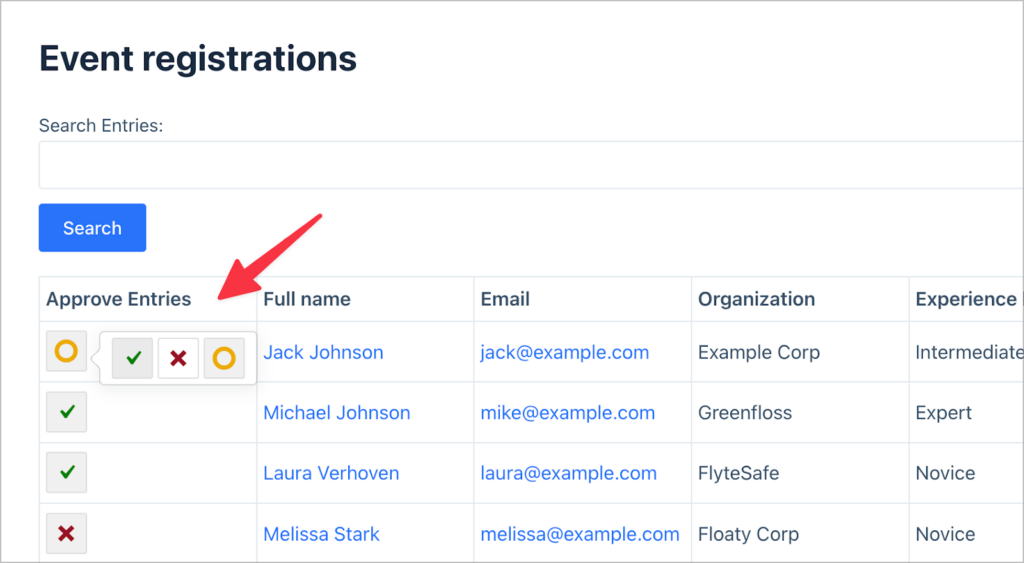
Task: Click the Full name column header
Action: (306, 299)
